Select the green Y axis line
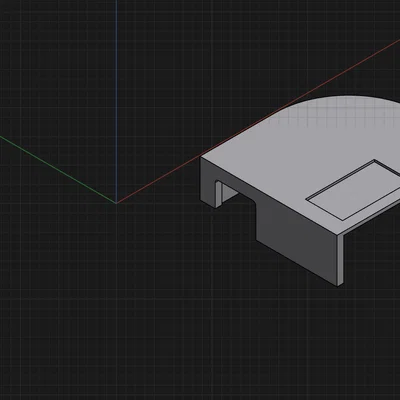400x400 pixels. point(58,169)
